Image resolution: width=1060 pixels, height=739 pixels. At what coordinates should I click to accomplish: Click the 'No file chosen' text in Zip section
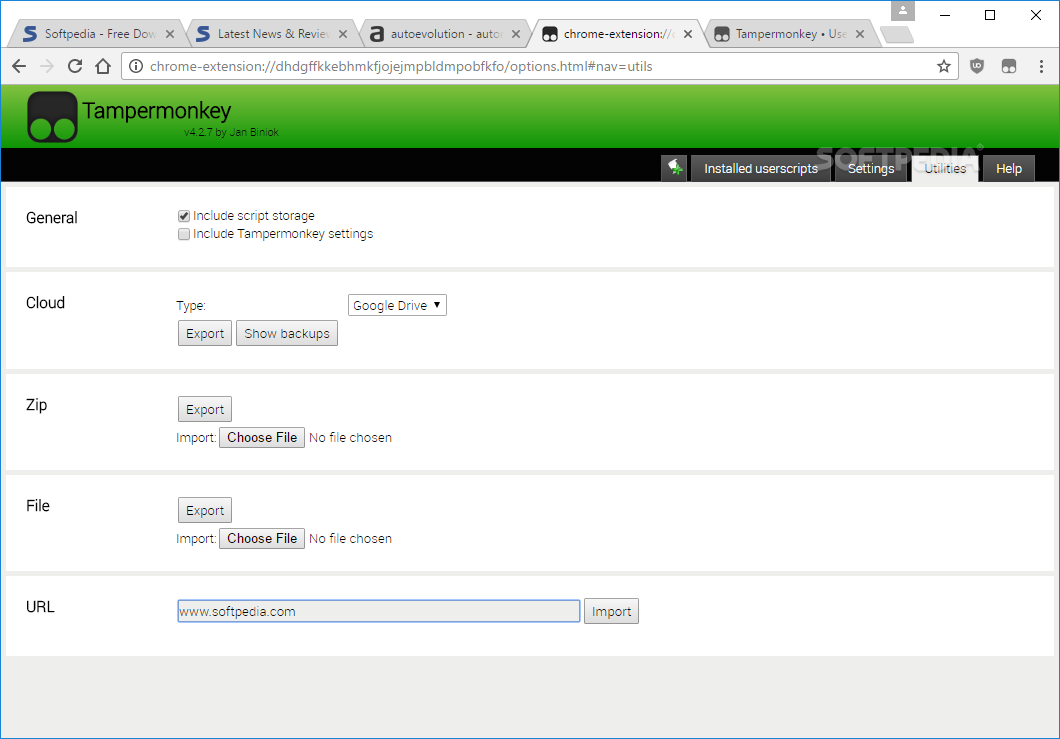[x=350, y=437]
